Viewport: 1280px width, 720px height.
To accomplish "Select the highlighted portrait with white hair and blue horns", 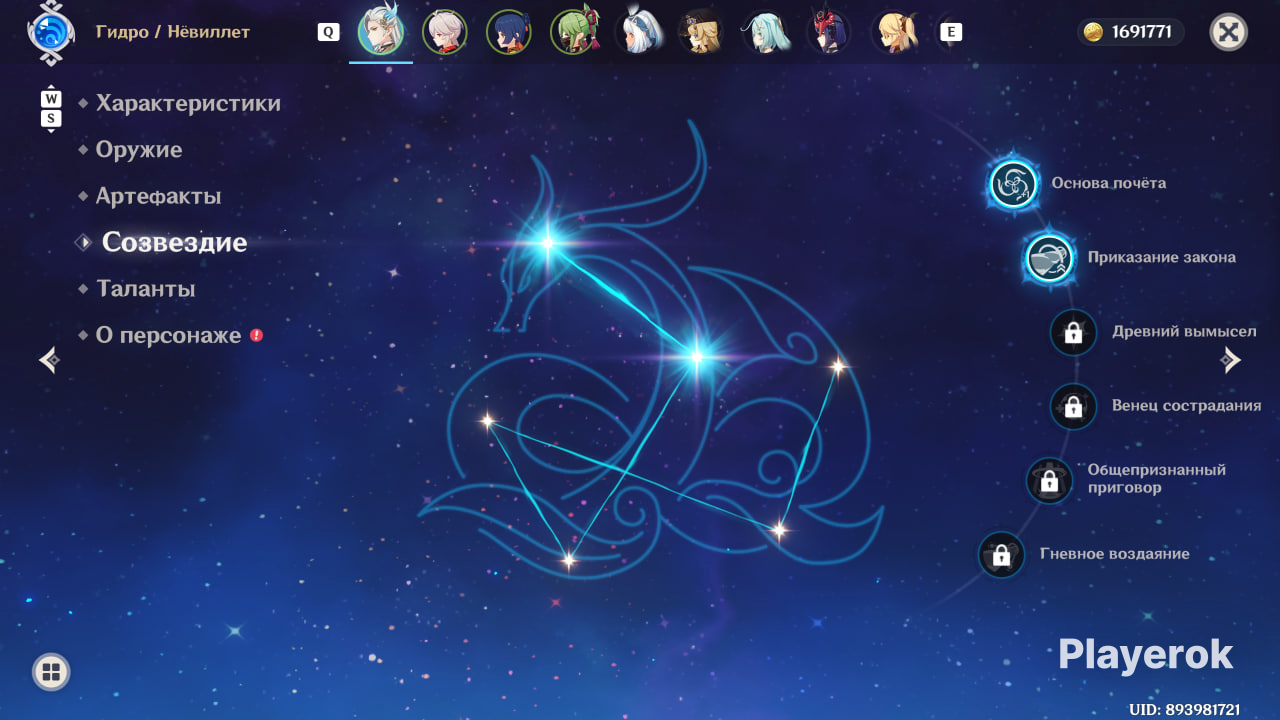I will click(x=381, y=33).
